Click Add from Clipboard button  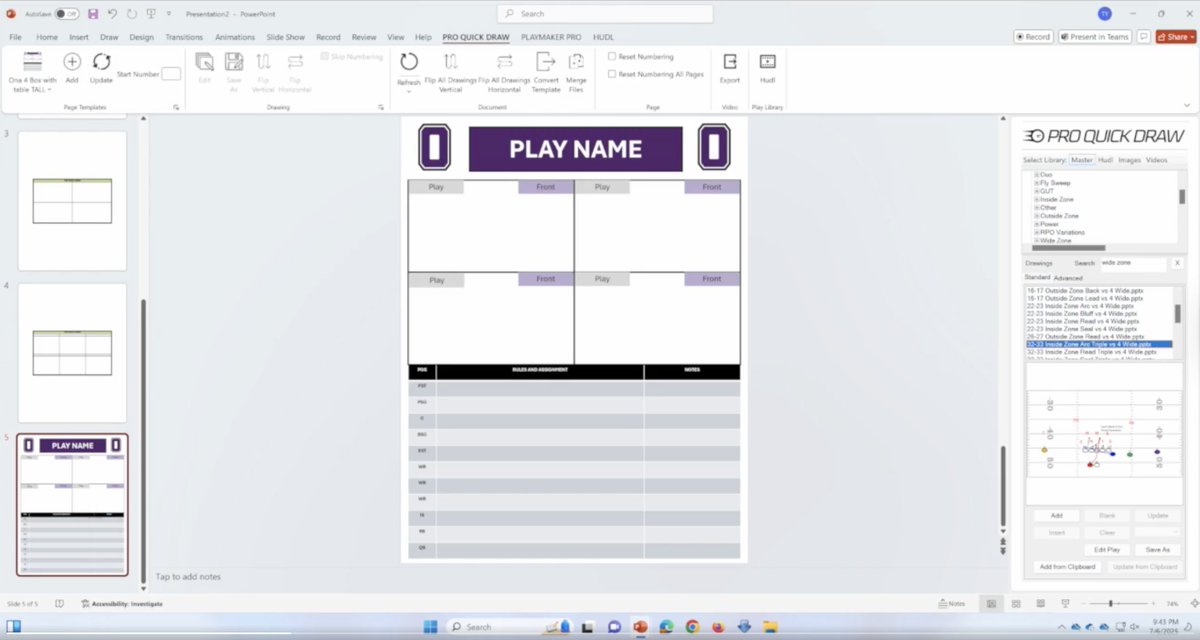coord(1068,567)
